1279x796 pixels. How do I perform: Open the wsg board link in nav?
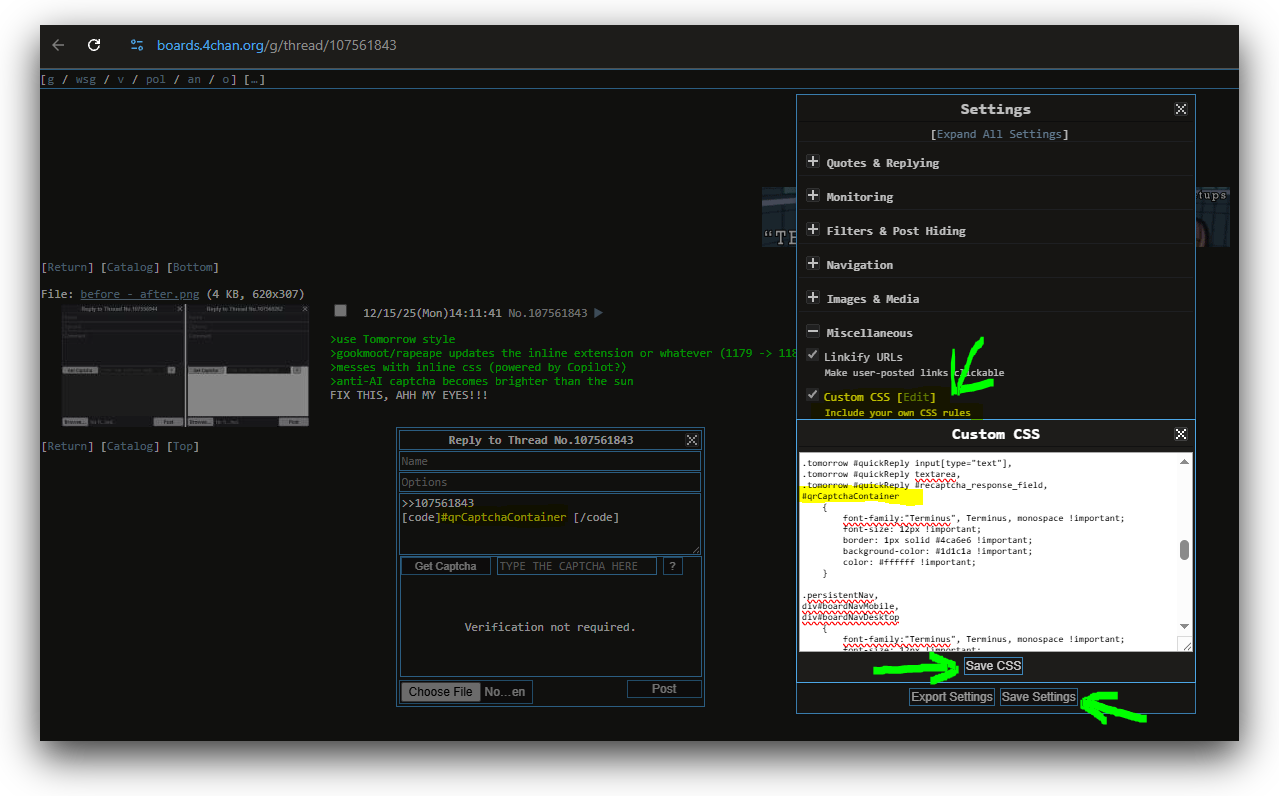click(86, 79)
